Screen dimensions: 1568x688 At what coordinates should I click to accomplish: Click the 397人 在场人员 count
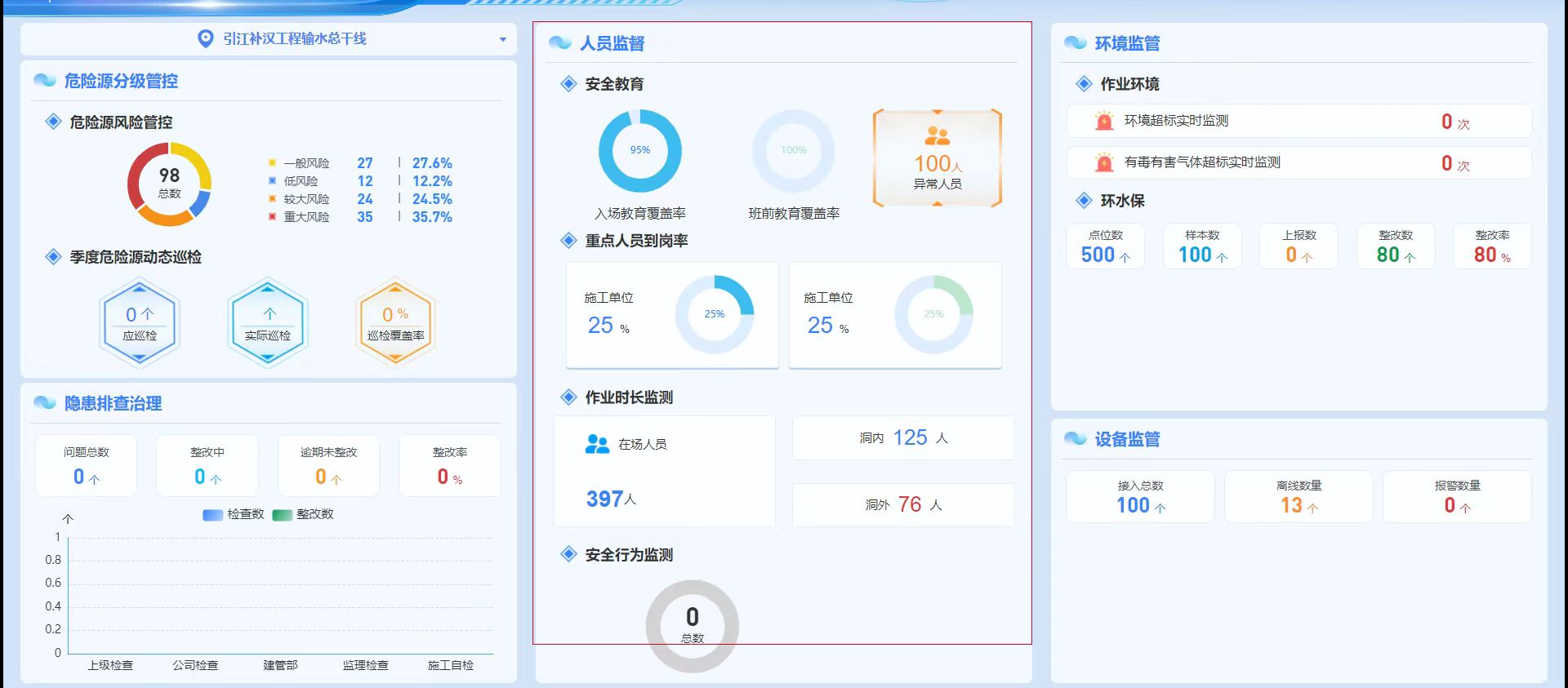pyautogui.click(x=611, y=499)
